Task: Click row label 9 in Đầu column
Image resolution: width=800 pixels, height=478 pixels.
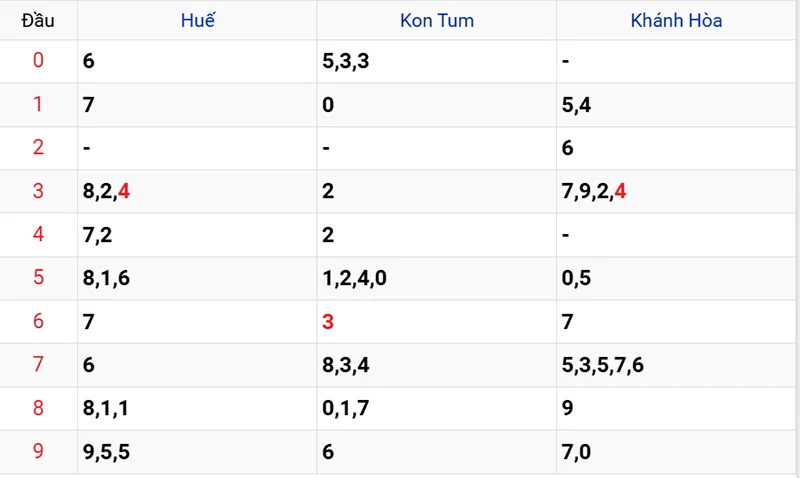Action: (x=38, y=452)
